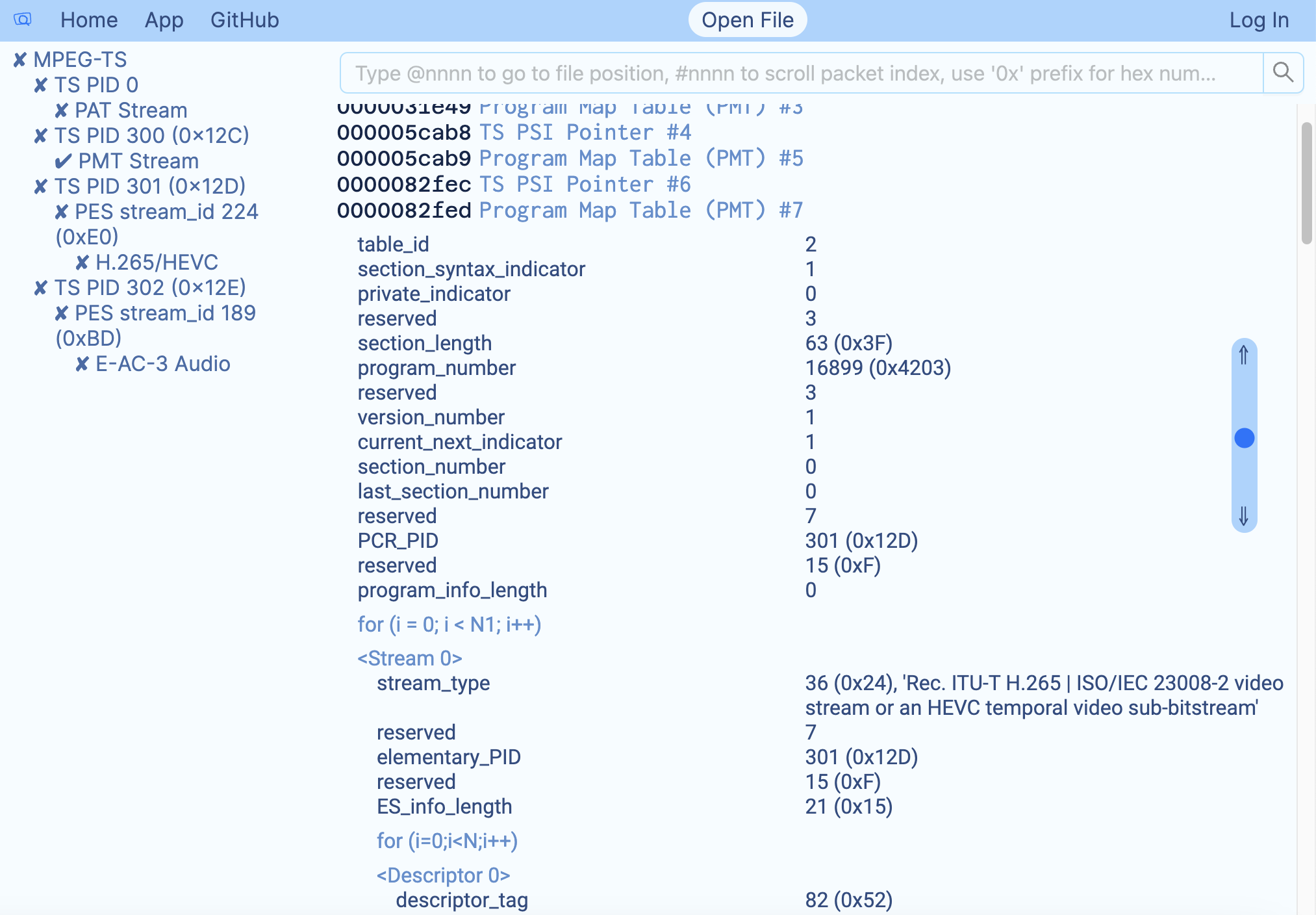Disable the PMT Stream checkmark toggle
The width and height of the screenshot is (1316, 915).
pyautogui.click(x=63, y=161)
